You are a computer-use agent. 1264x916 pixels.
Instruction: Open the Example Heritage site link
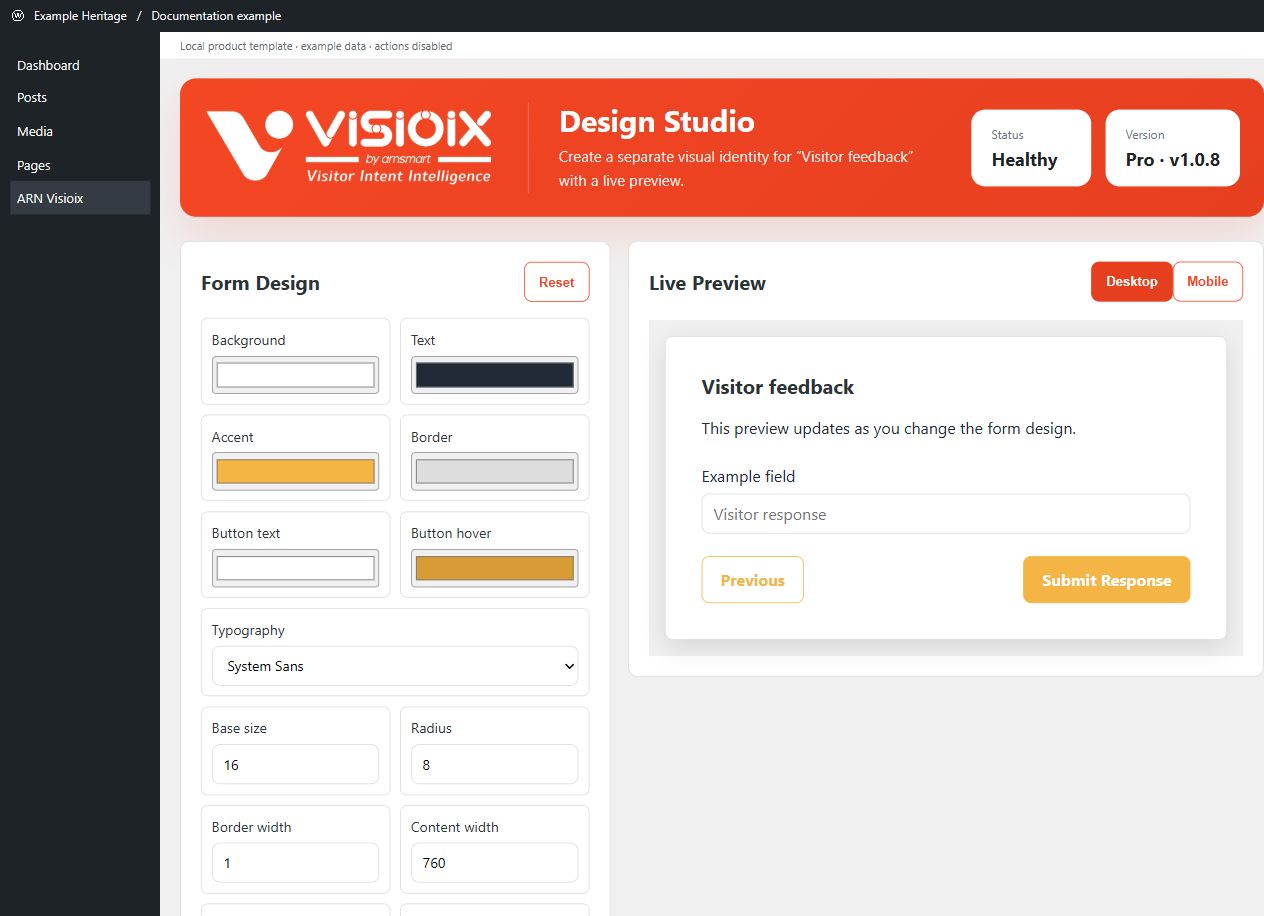80,16
